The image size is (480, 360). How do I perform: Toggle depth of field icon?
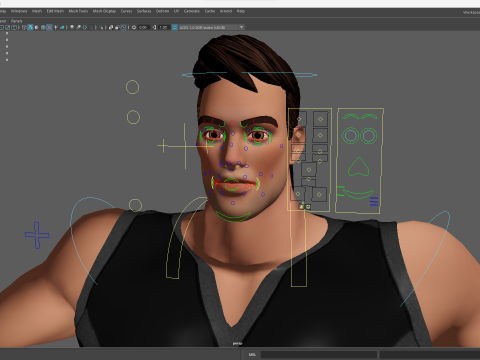pyautogui.click(x=91, y=27)
